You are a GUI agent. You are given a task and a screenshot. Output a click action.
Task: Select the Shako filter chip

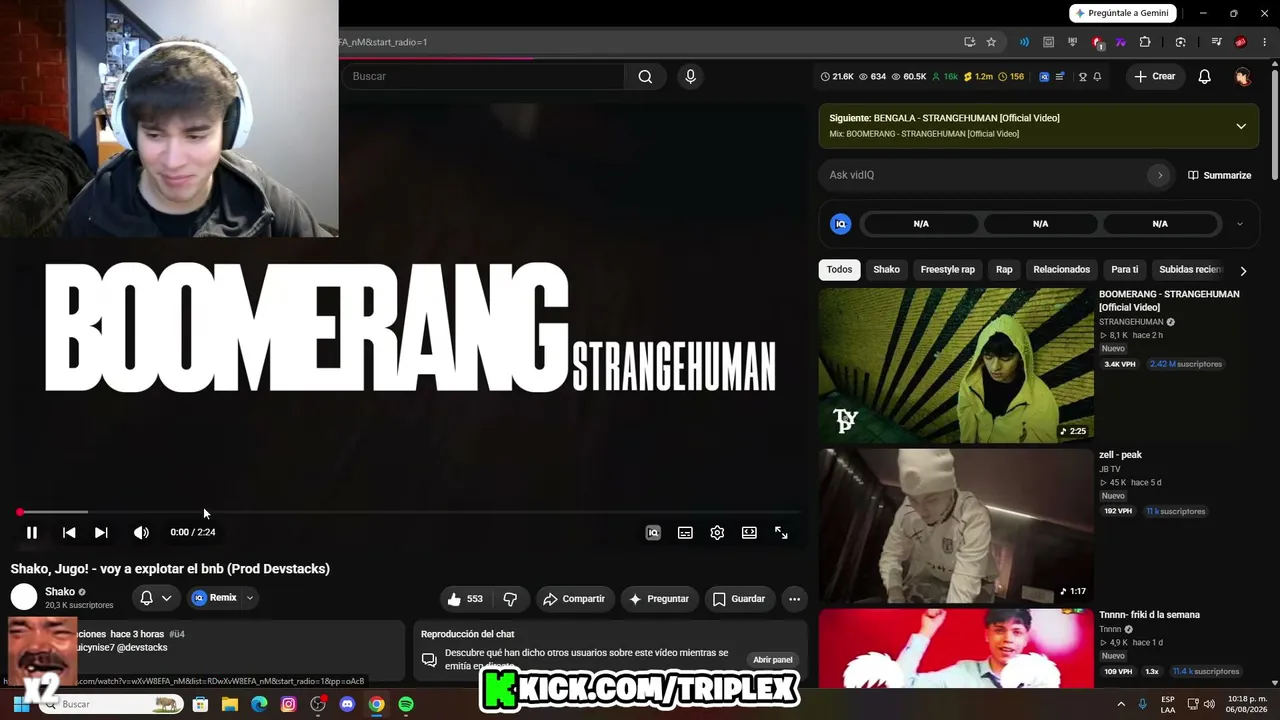coord(887,270)
